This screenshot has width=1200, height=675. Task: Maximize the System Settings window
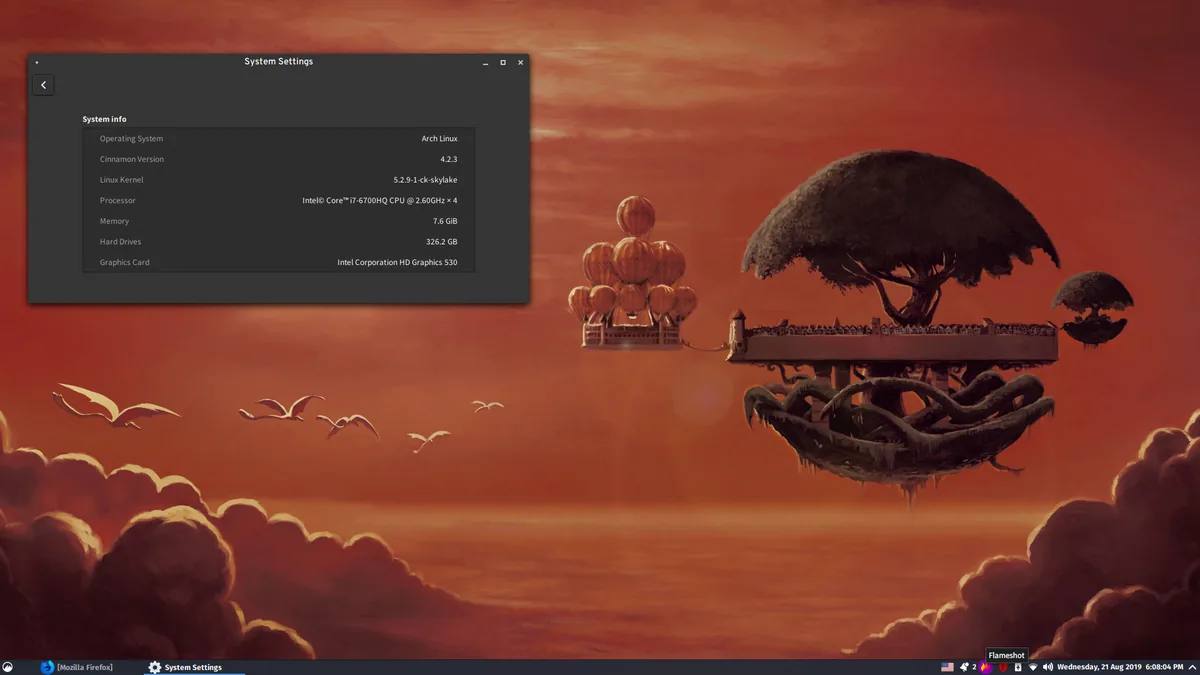tap(503, 62)
